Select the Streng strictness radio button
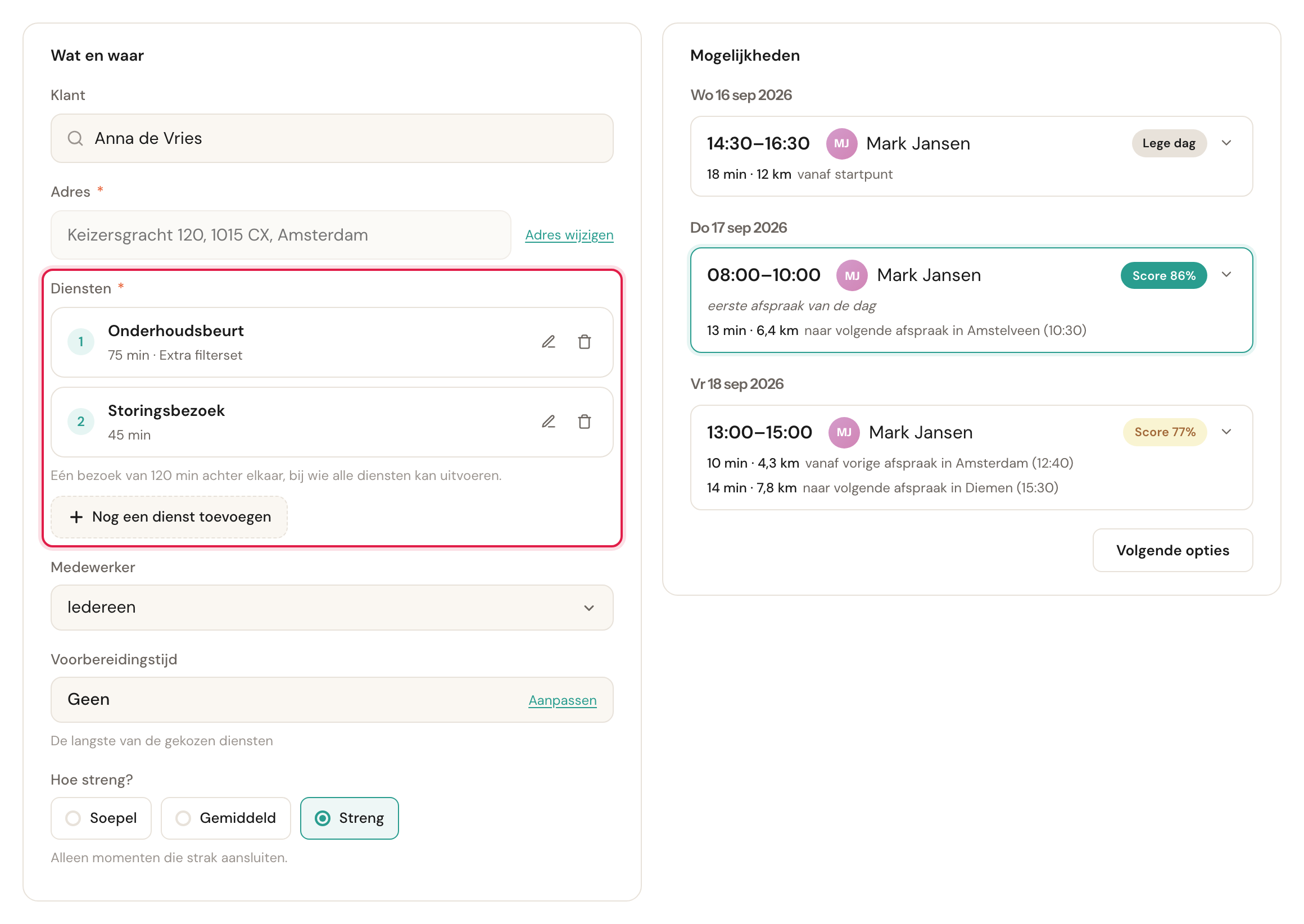This screenshot has width=1304, height=924. [350, 818]
